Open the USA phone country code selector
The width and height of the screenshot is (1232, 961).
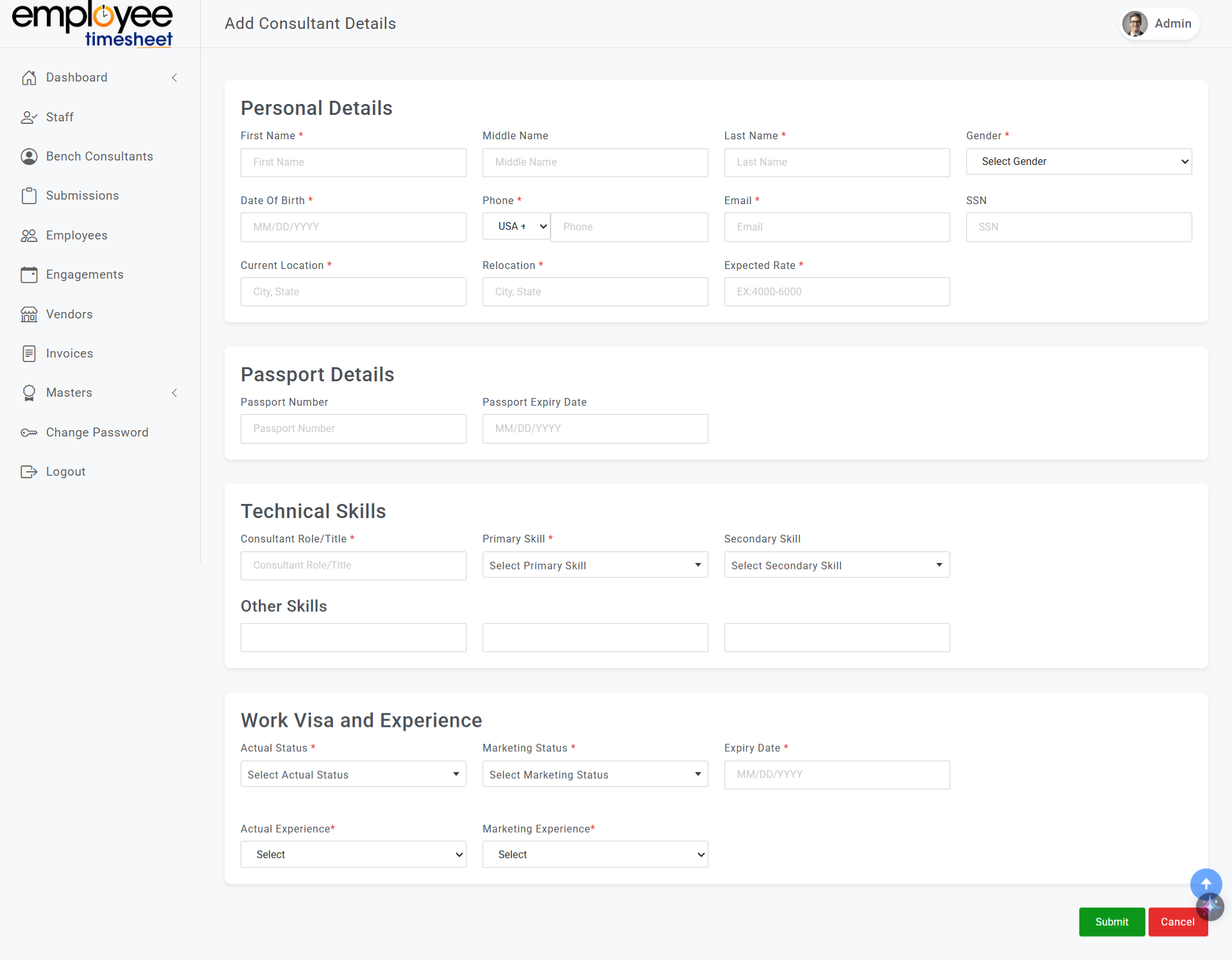click(x=516, y=227)
